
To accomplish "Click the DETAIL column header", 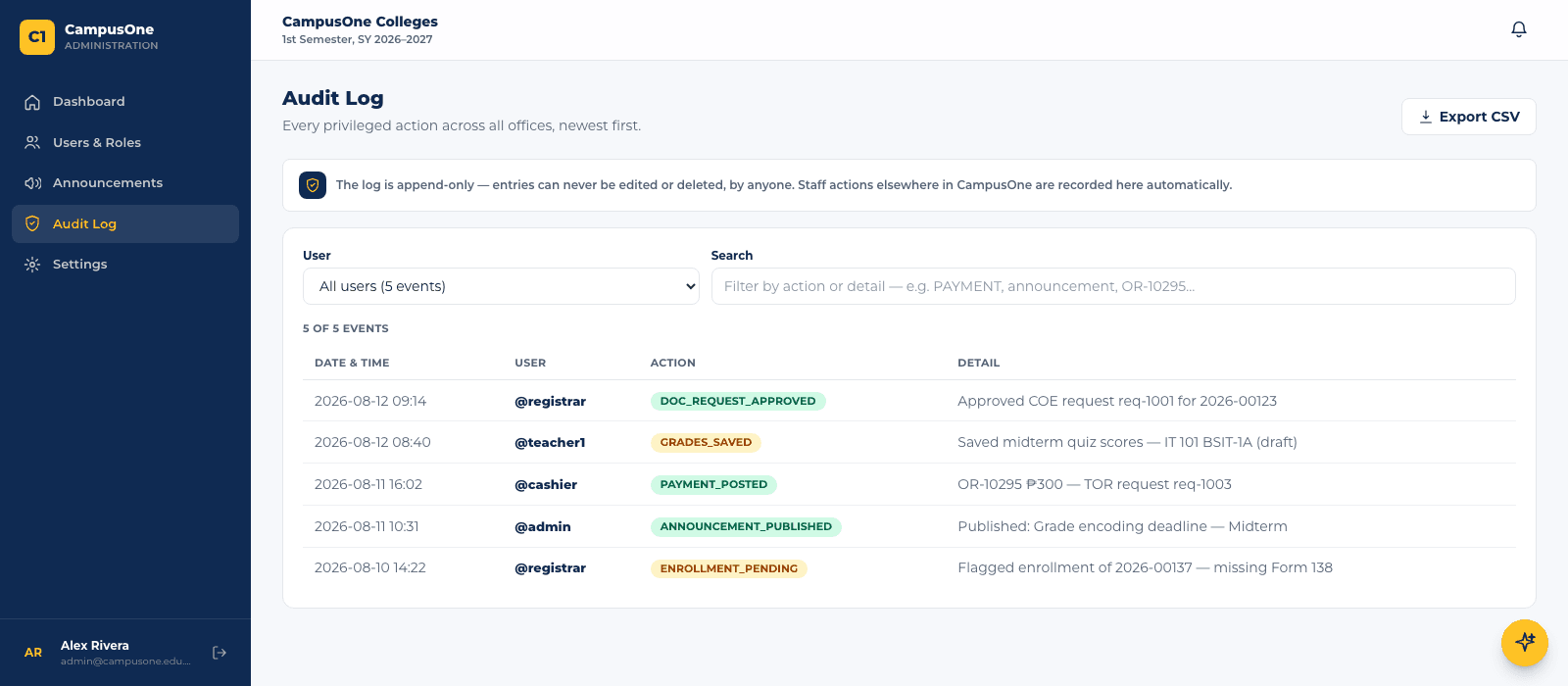I will click(x=979, y=363).
